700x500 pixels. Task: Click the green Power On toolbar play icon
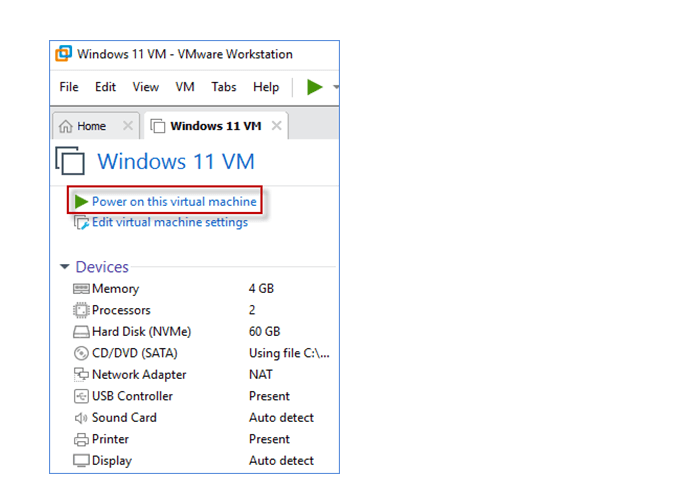click(314, 87)
